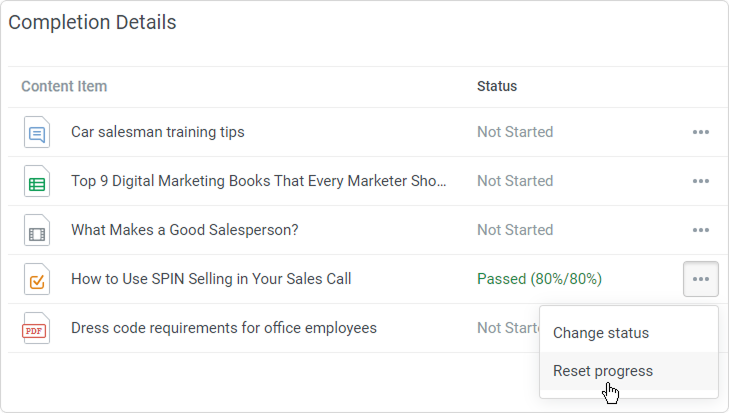Open What Makes a Good Salesperson? item
The height and width of the screenshot is (413, 729).
[185, 230]
